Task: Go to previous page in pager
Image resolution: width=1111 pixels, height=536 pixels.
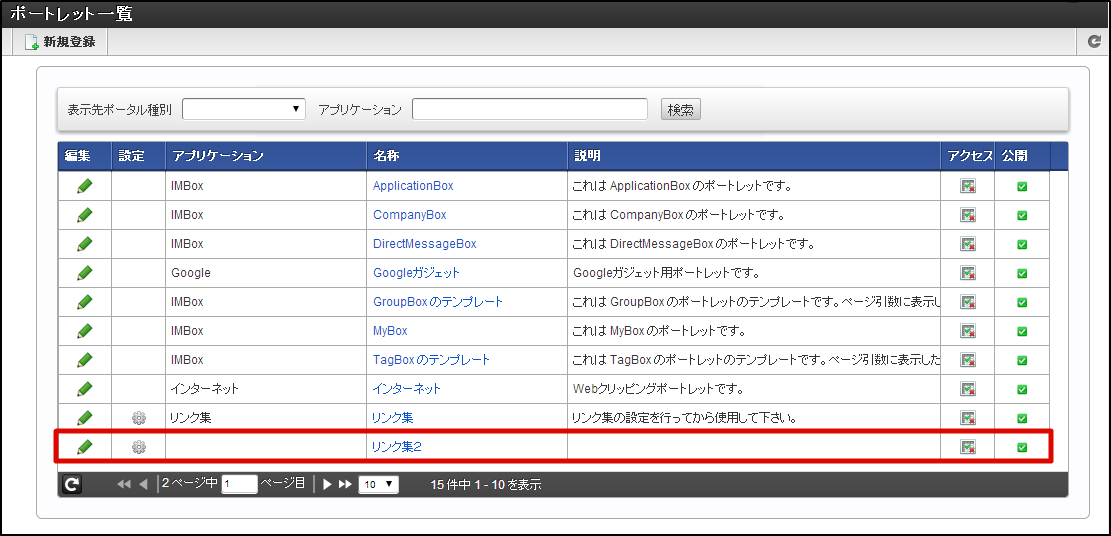Action: pos(143,484)
